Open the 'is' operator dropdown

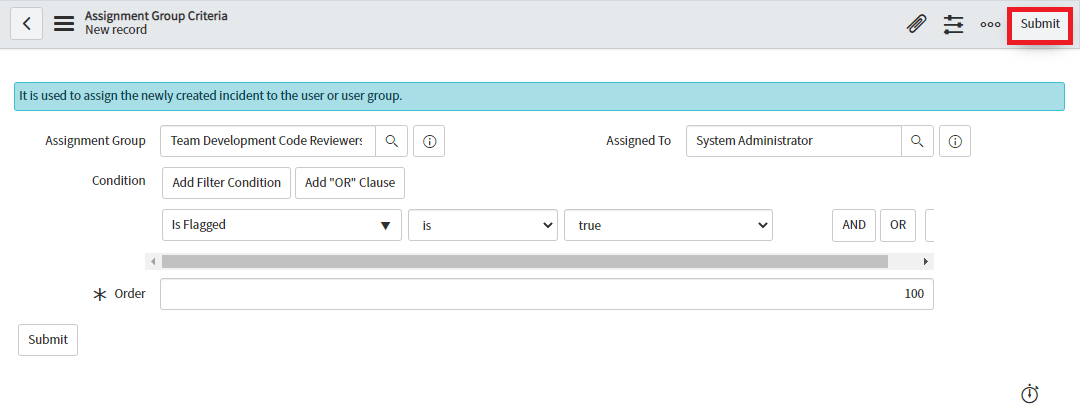click(482, 225)
